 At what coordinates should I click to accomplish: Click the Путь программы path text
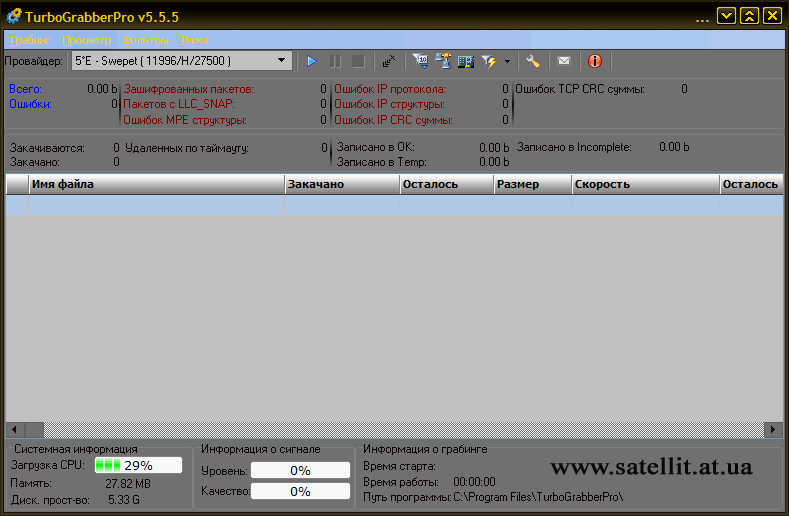(x=538, y=497)
